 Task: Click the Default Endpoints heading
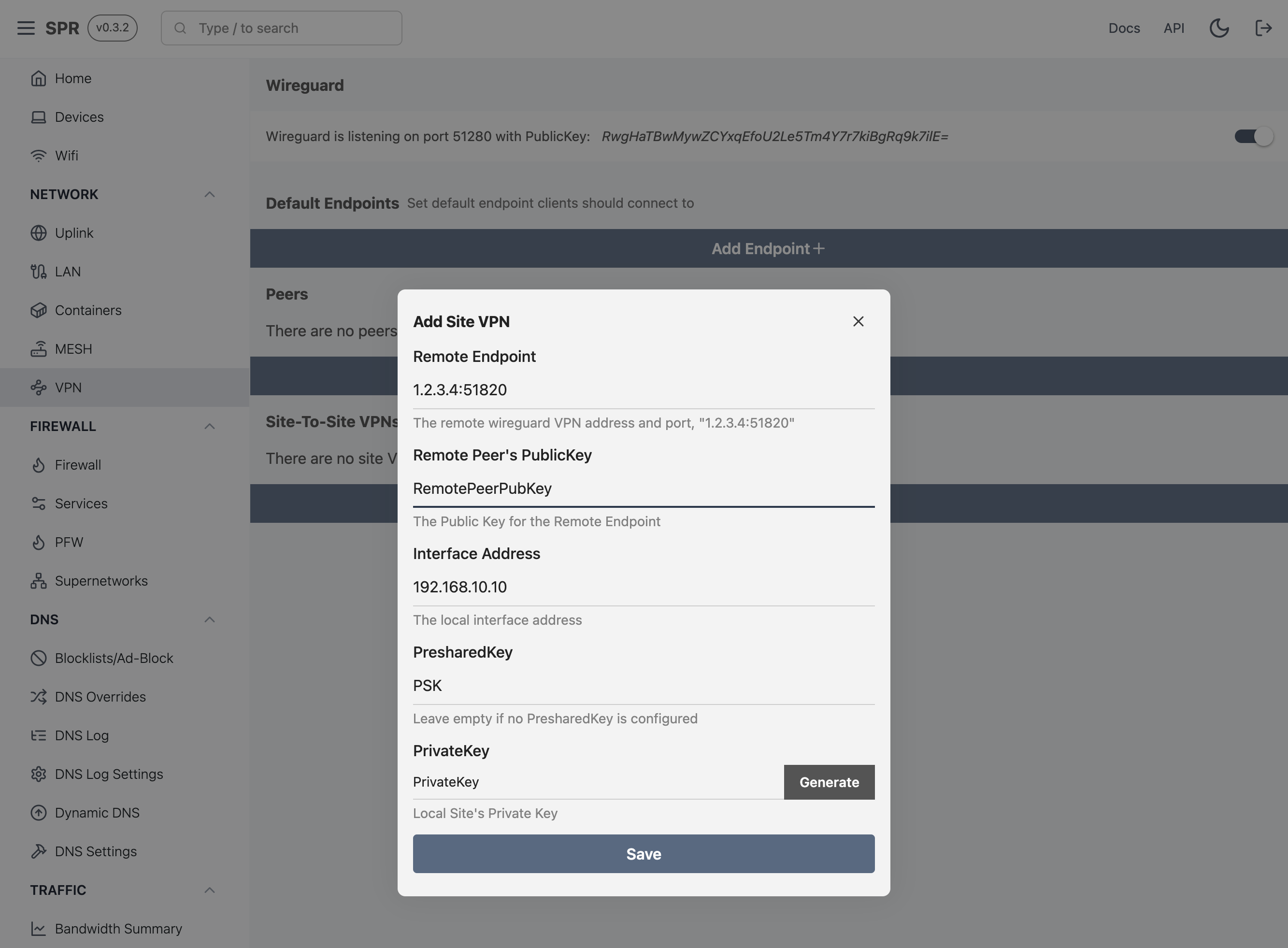tap(332, 203)
